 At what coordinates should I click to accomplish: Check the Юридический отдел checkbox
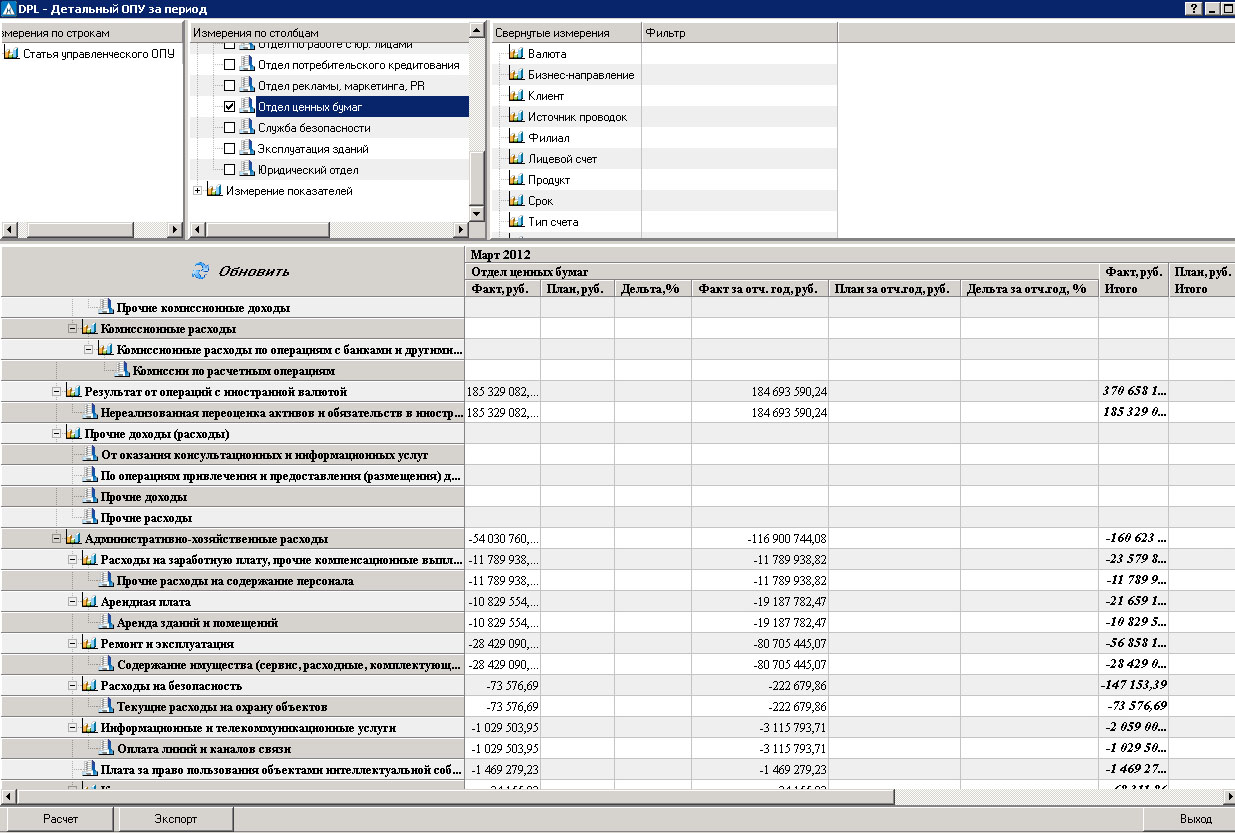point(230,170)
